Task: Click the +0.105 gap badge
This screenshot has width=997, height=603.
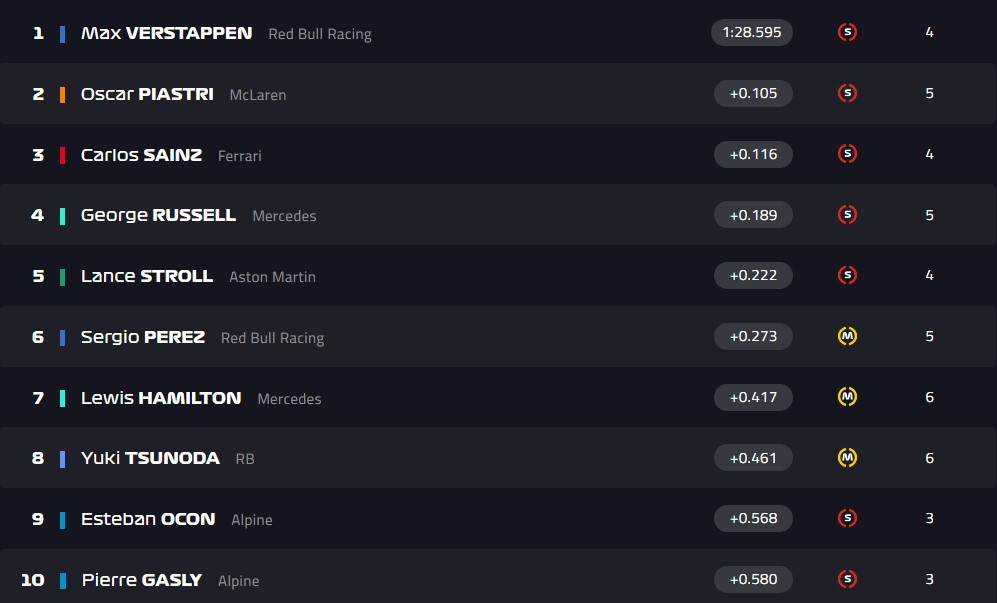Action: (x=753, y=93)
